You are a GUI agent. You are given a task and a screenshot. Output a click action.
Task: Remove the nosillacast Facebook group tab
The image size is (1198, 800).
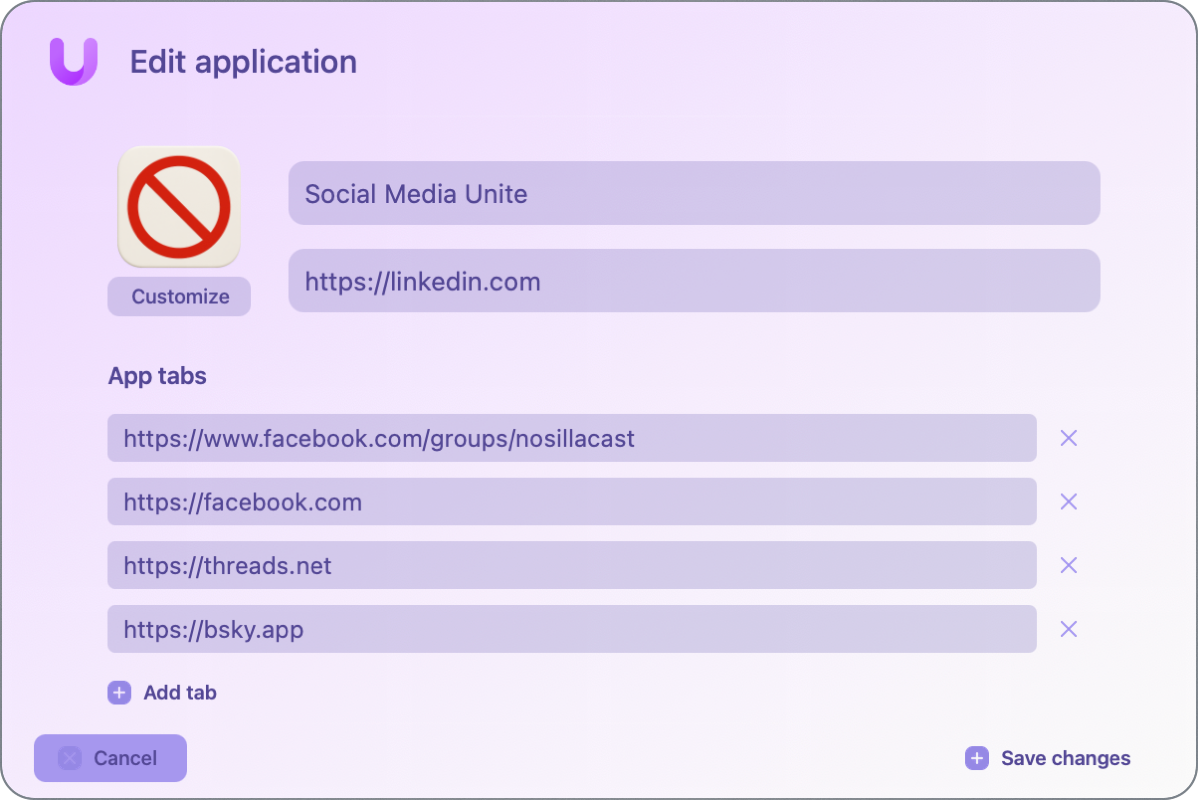click(1068, 438)
